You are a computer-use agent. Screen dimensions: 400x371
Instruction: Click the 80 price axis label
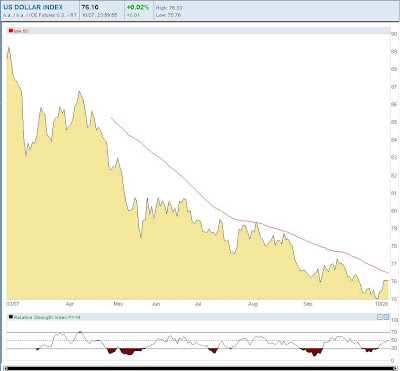coord(394,211)
